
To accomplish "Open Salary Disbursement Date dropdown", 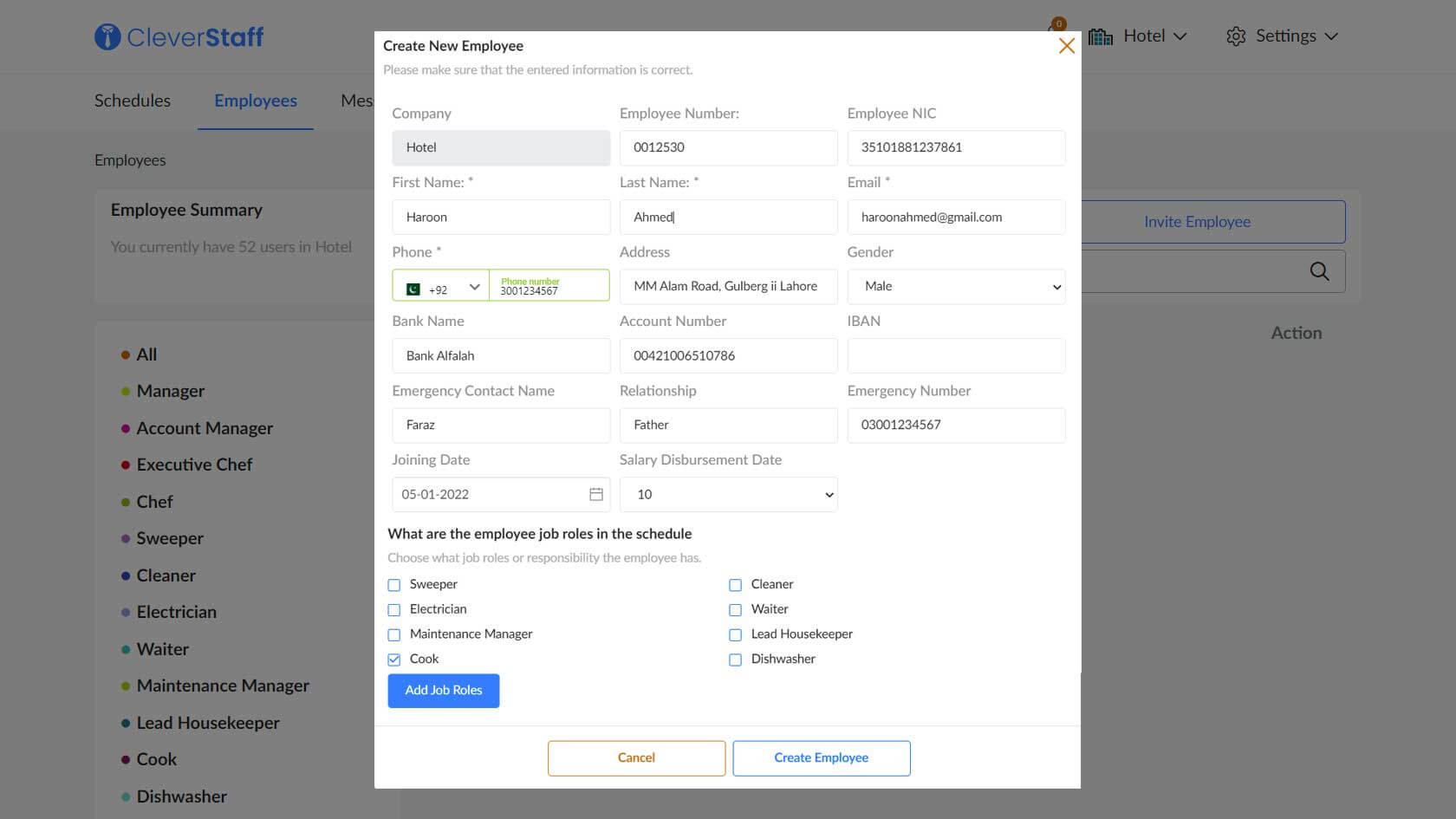I will coord(728,494).
